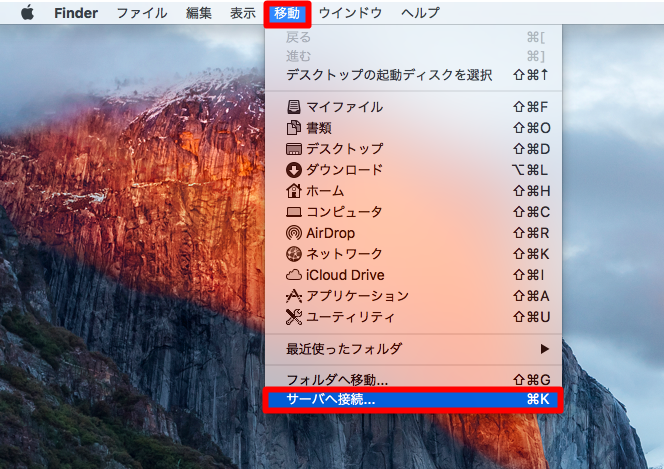Viewport: 664px width, 469px height.
Task: Open the ヘルプ menu
Action: (x=421, y=13)
